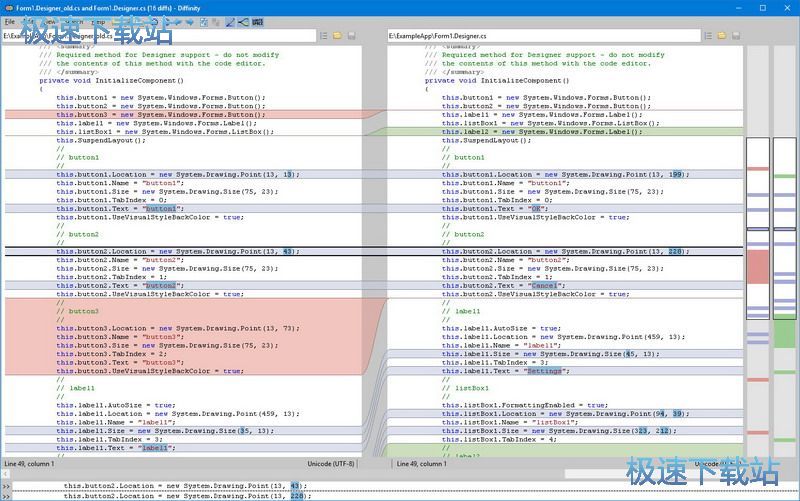Open folder icon for right file pane
Viewport: 800px width, 501px height.
[x=722, y=36]
